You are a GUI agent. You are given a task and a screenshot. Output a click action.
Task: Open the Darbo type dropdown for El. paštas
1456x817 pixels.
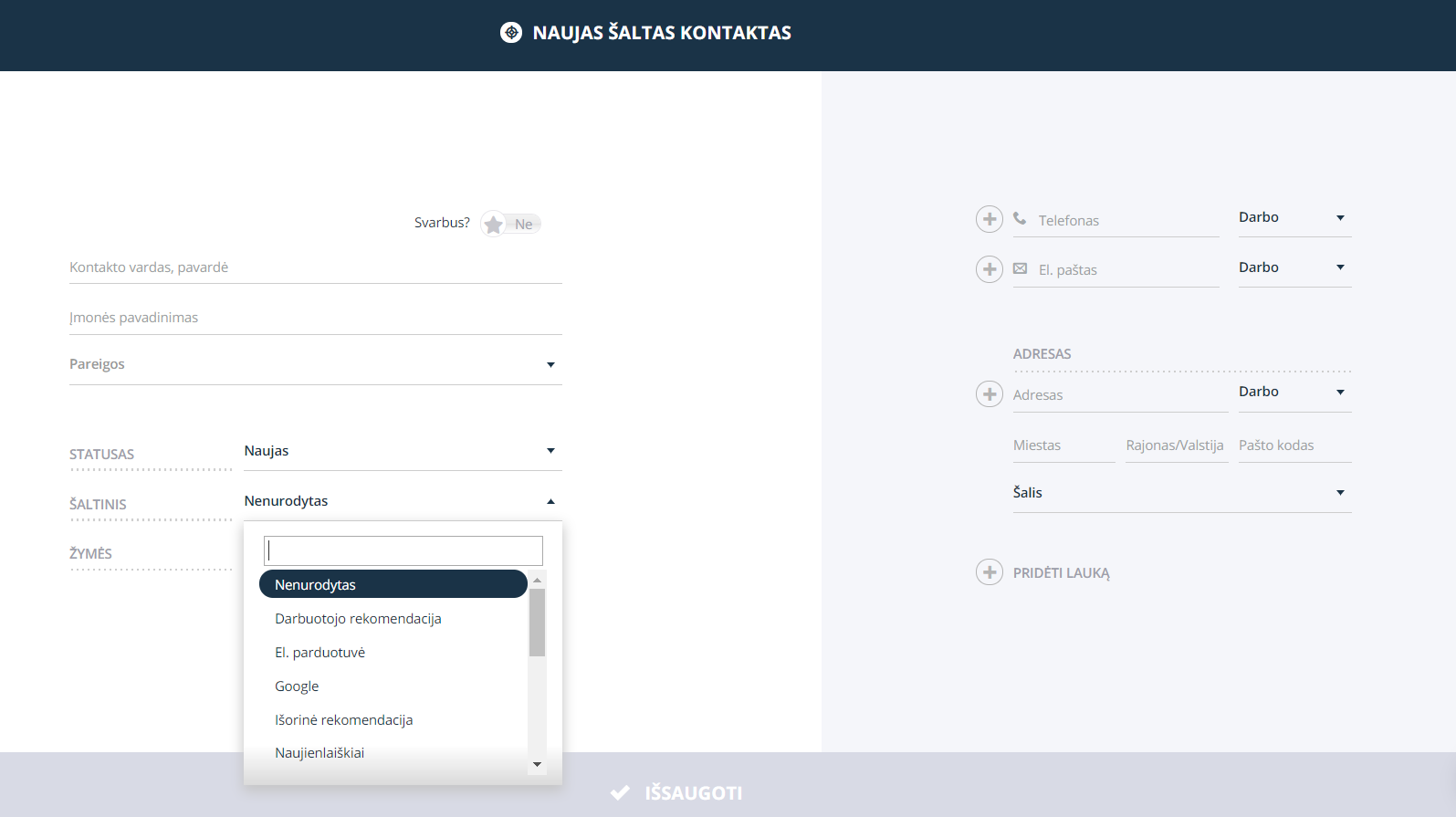tap(1294, 267)
